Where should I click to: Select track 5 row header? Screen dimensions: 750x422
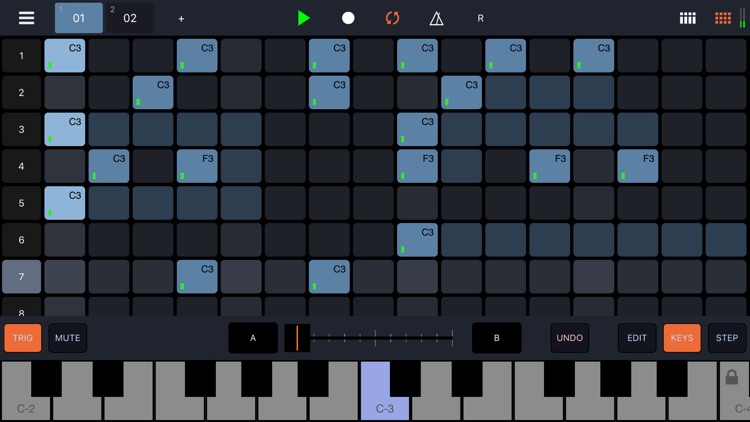click(21, 203)
